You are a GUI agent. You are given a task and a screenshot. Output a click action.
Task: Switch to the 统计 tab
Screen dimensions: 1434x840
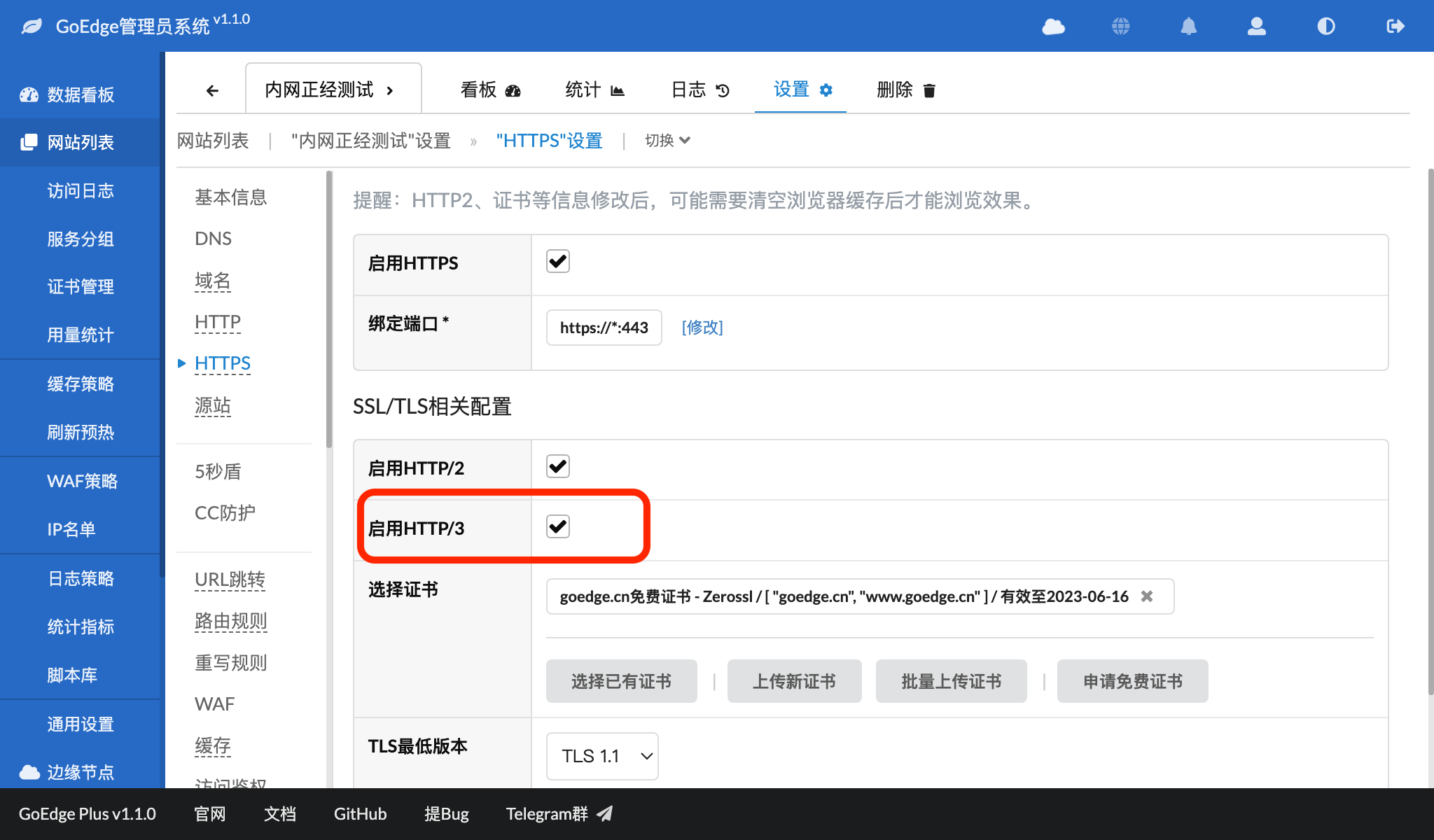coord(593,89)
